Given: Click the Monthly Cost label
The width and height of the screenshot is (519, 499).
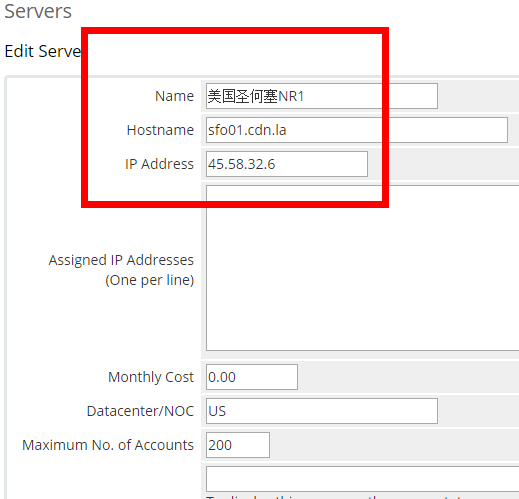Looking at the screenshot, I should (x=151, y=377).
